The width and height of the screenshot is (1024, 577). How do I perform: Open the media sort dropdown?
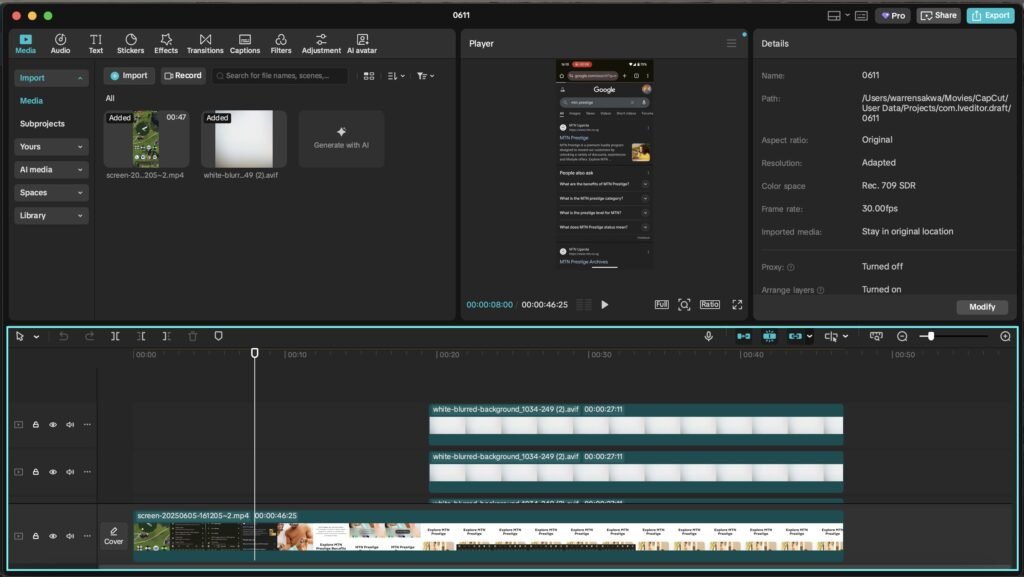coord(396,76)
